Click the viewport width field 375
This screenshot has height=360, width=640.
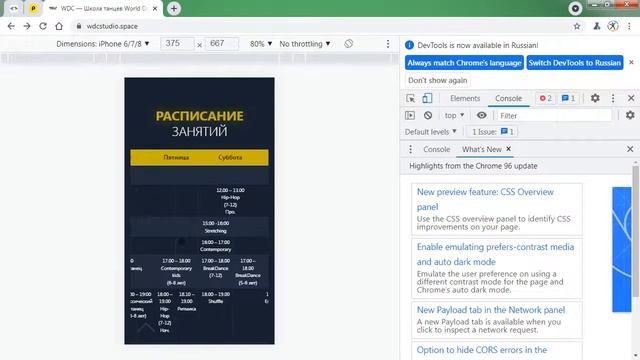178,44
